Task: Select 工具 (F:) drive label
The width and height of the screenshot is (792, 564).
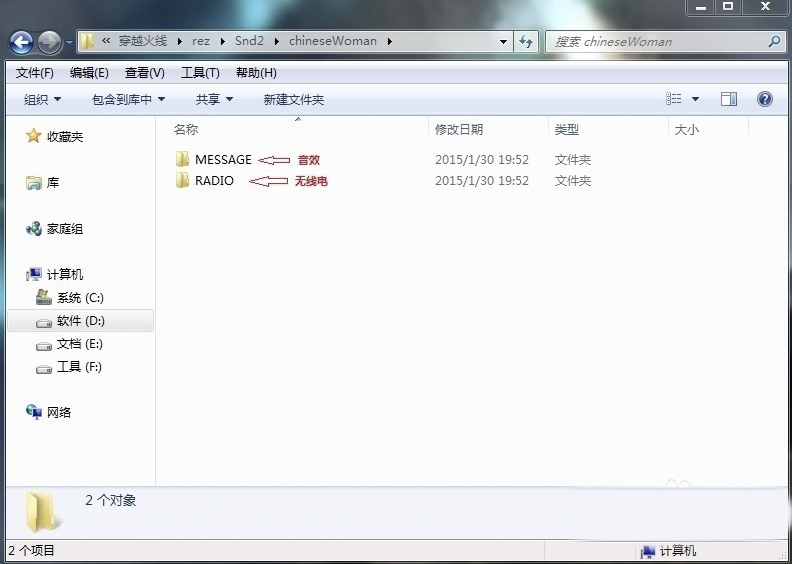Action: pyautogui.click(x=79, y=367)
